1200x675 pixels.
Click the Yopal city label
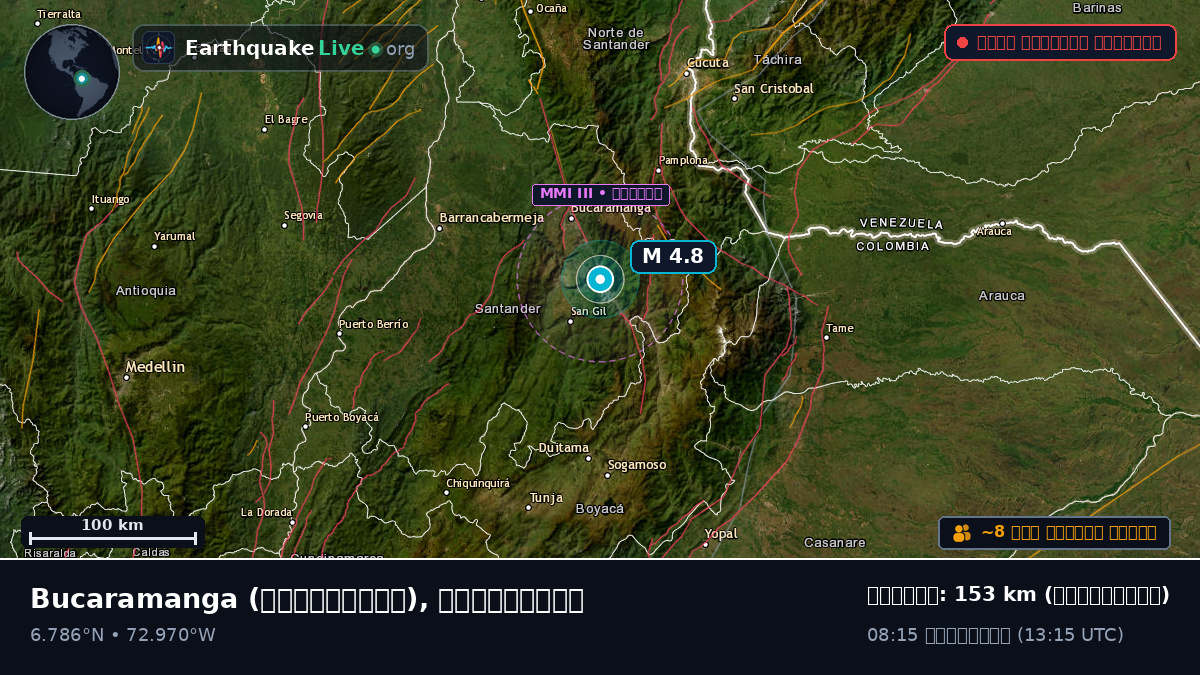click(721, 534)
